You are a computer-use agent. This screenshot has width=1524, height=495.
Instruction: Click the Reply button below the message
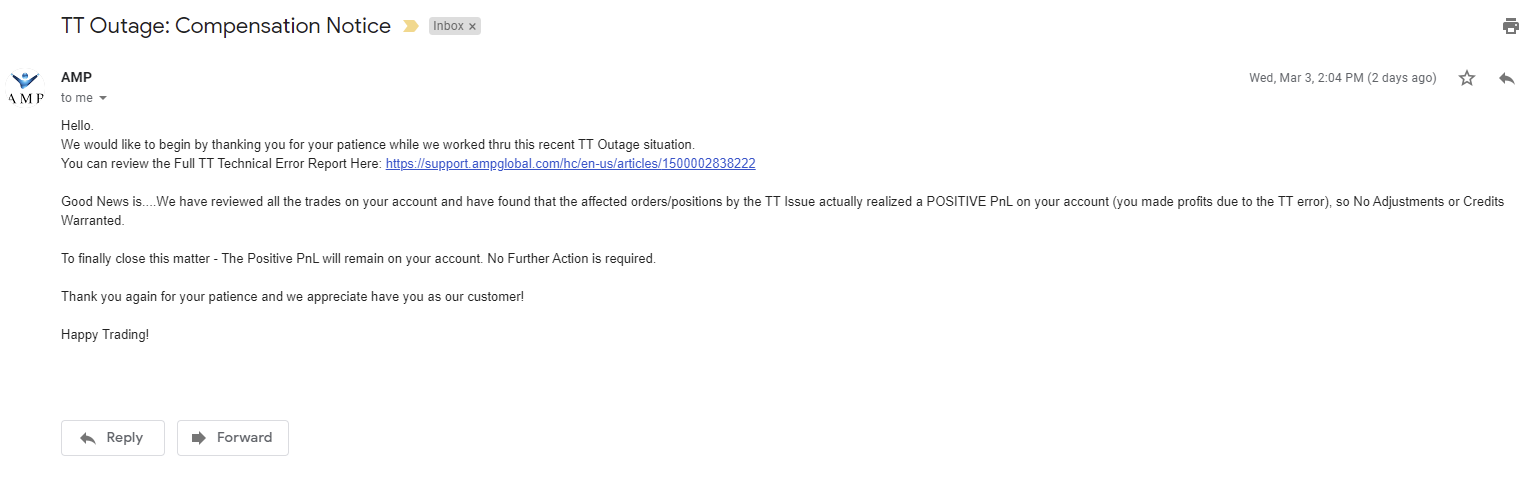tap(113, 438)
